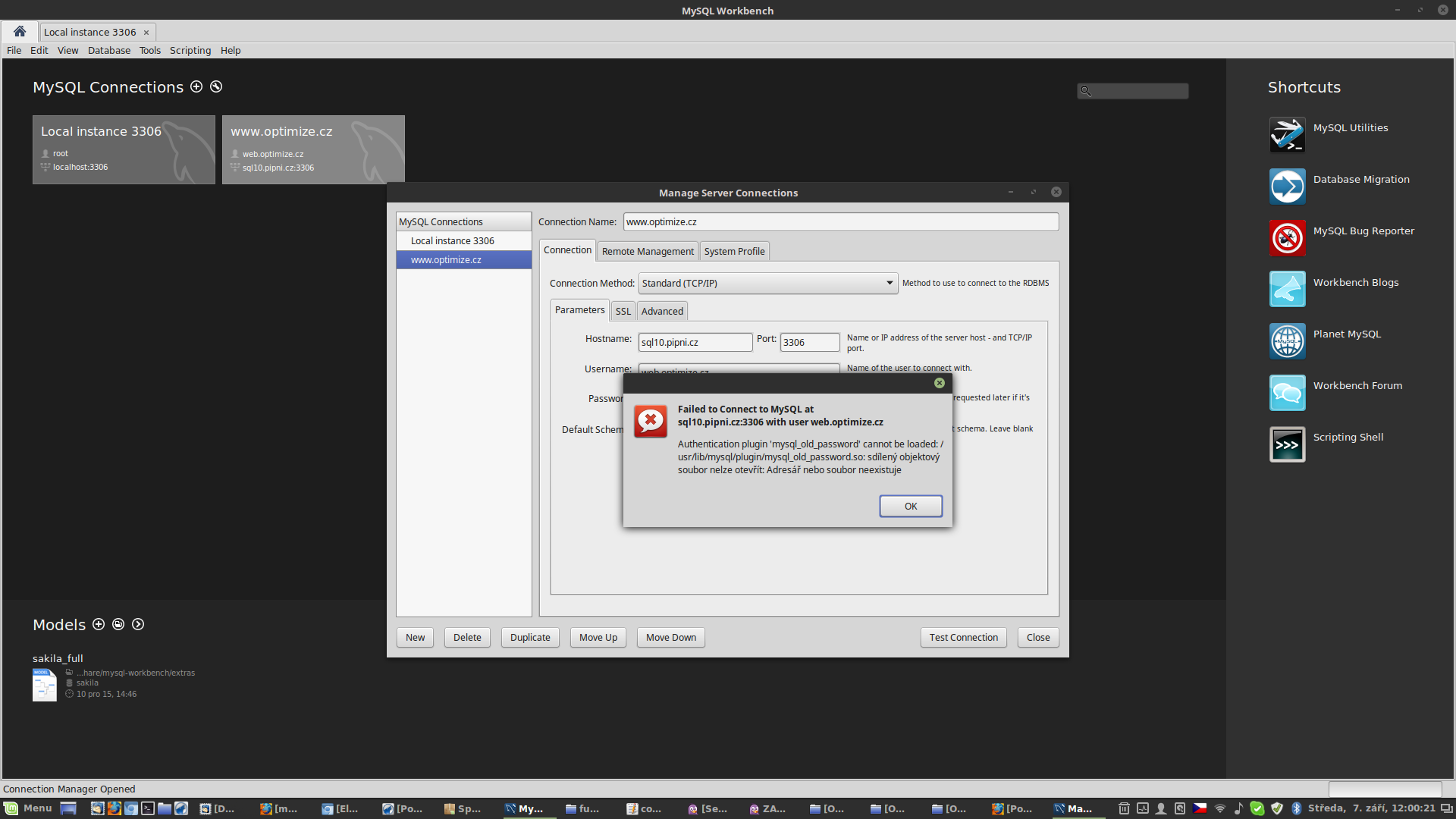This screenshot has width=1456, height=819.
Task: Open the View menu
Action: pos(67,50)
